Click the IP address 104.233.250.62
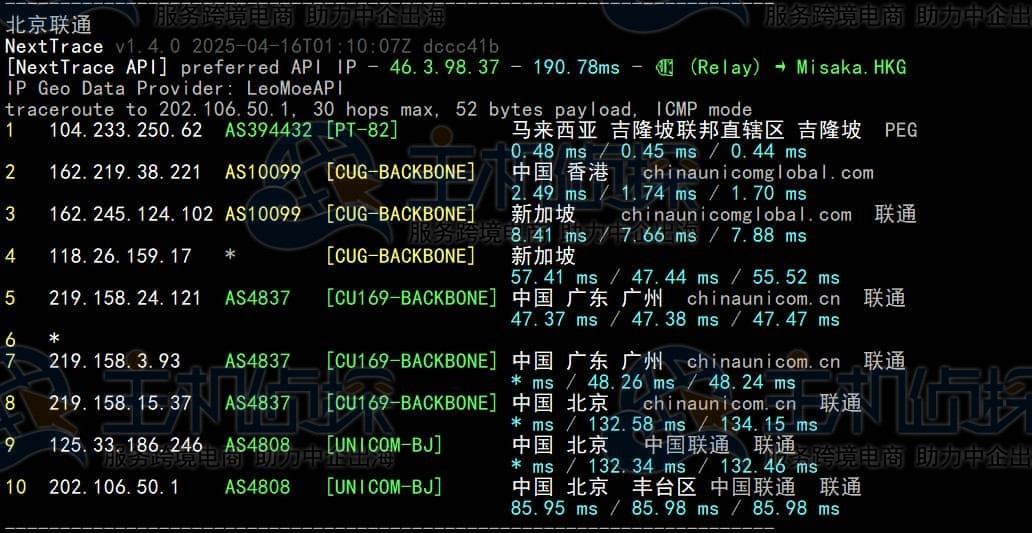 tap(125, 130)
